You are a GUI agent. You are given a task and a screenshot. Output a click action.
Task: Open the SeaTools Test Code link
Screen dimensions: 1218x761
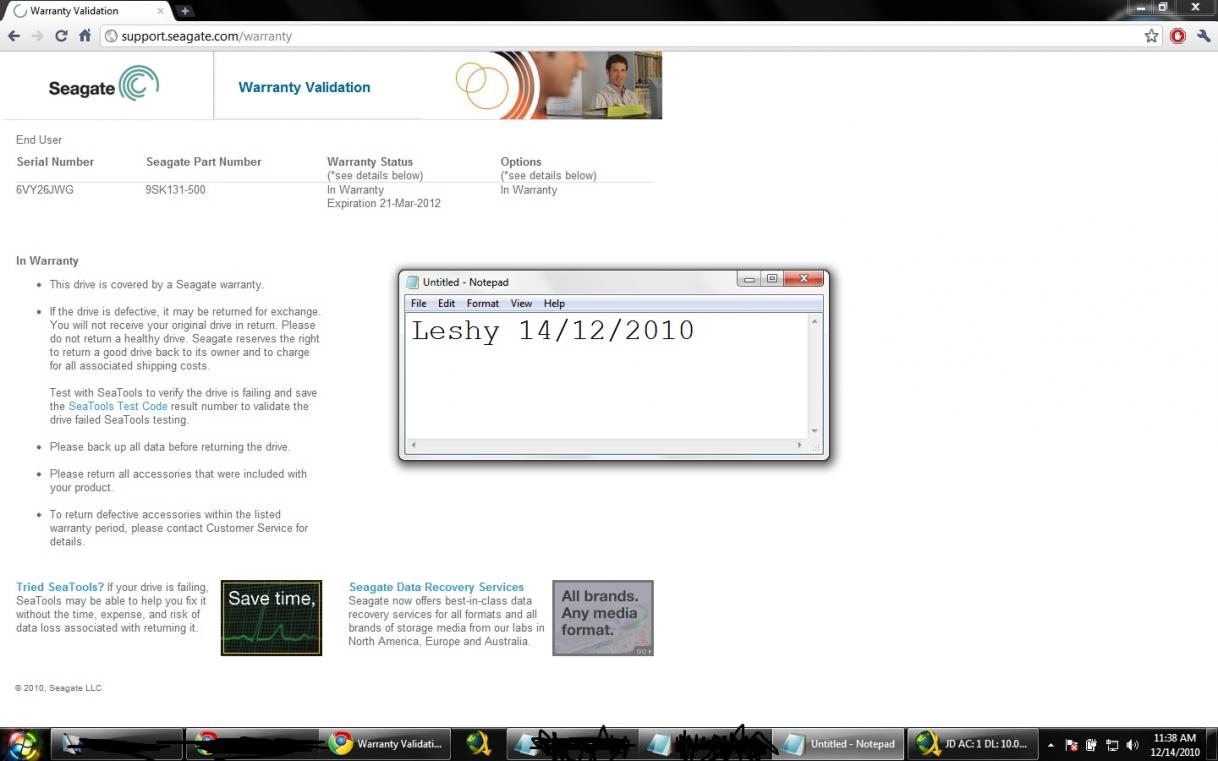pos(118,407)
